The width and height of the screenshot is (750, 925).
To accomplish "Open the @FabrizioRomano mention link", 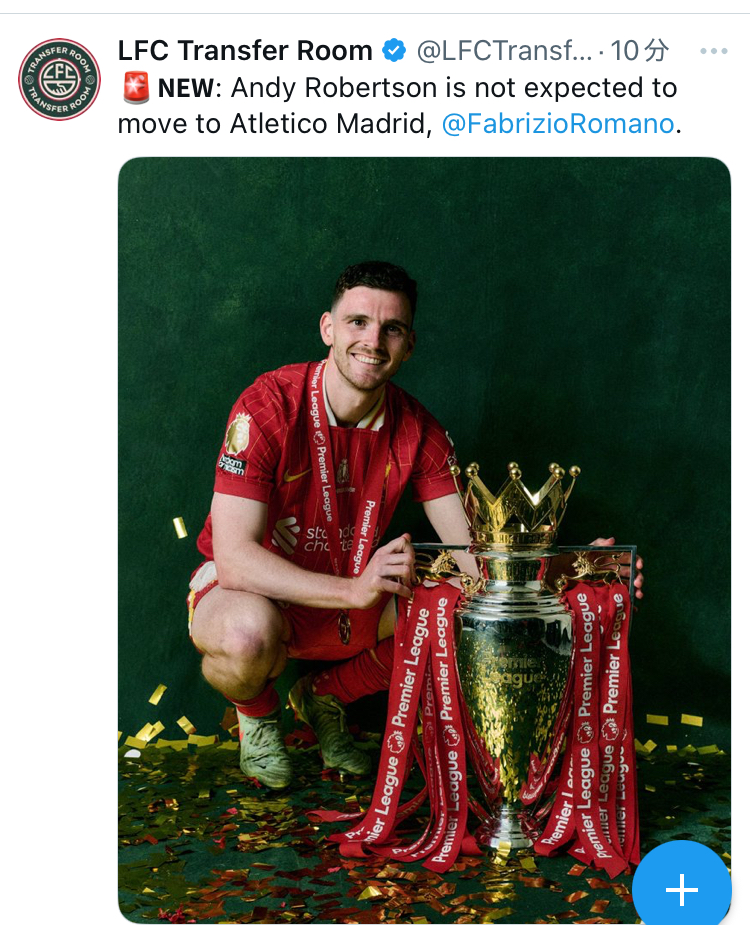I will pyautogui.click(x=558, y=124).
